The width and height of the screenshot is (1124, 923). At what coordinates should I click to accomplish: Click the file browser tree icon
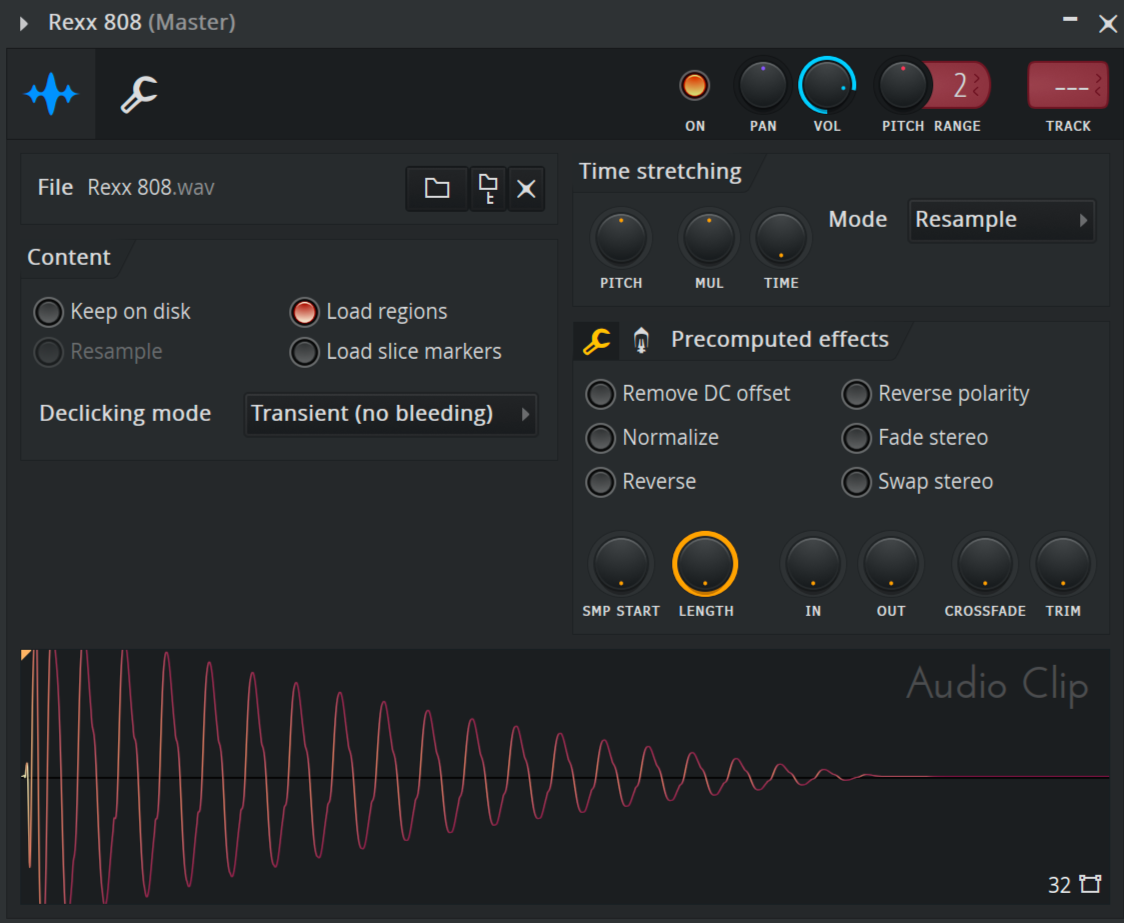pyautogui.click(x=488, y=188)
